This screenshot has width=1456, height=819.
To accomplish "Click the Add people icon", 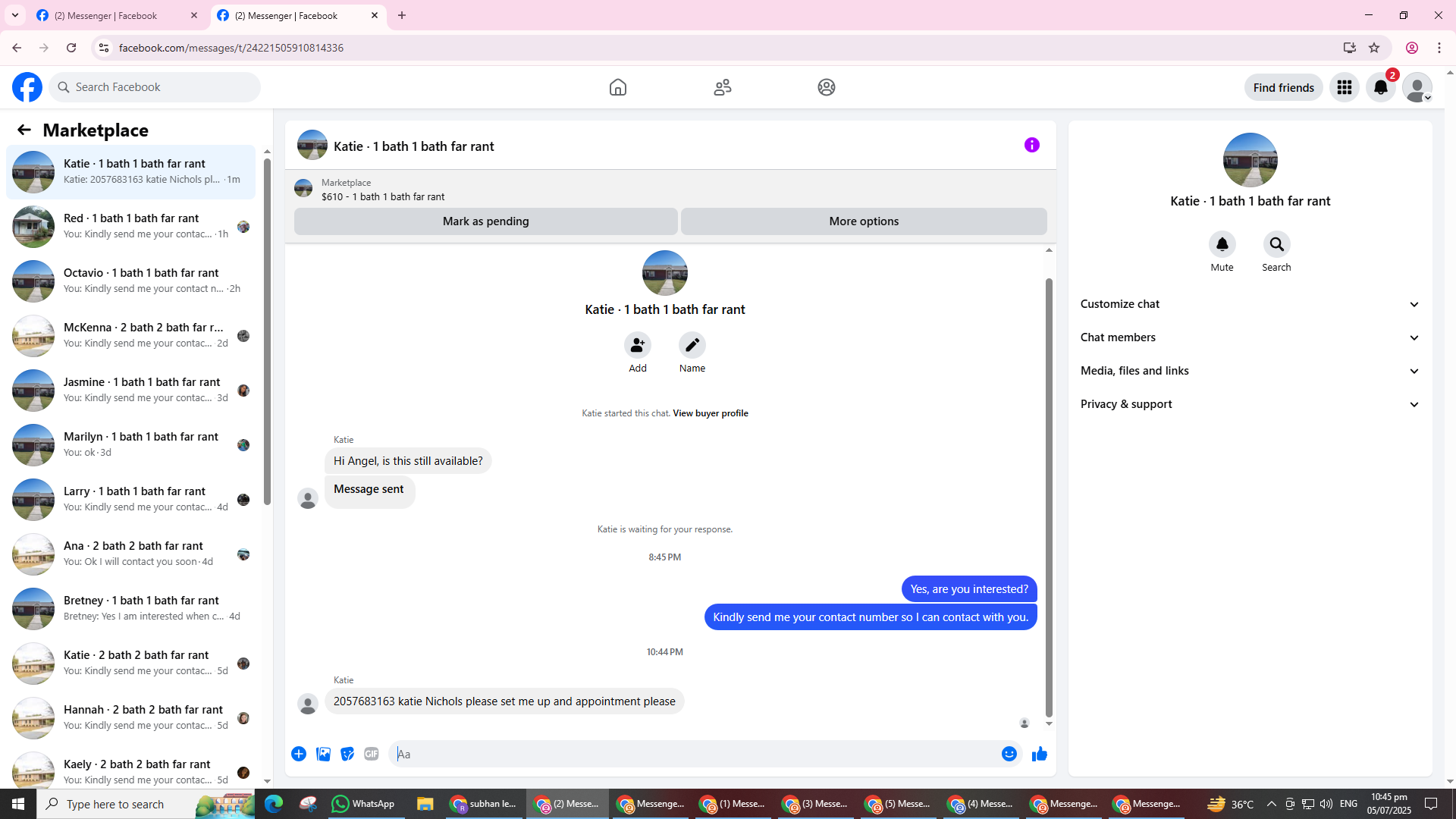I will click(637, 345).
